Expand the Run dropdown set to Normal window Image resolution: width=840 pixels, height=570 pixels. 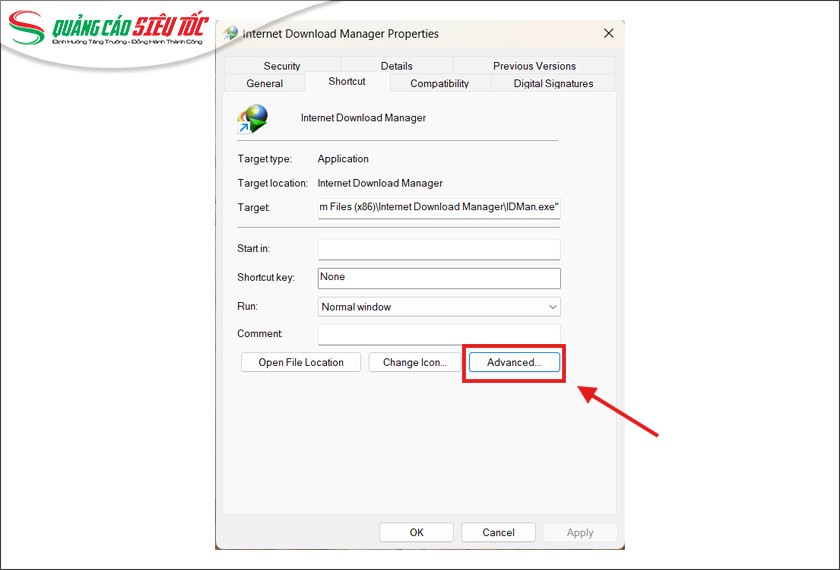point(438,307)
